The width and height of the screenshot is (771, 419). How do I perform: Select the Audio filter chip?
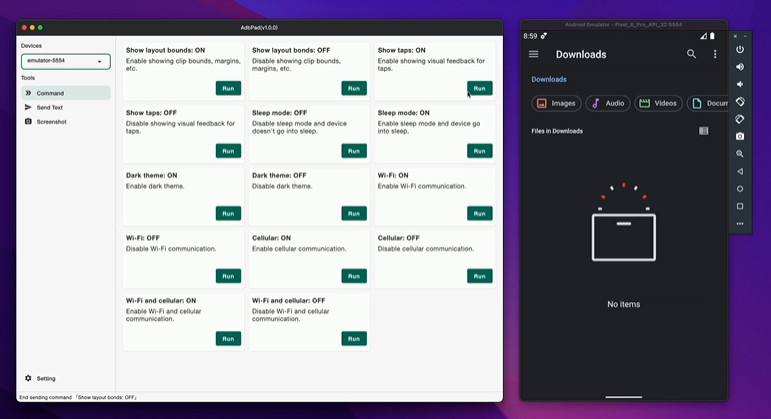608,103
